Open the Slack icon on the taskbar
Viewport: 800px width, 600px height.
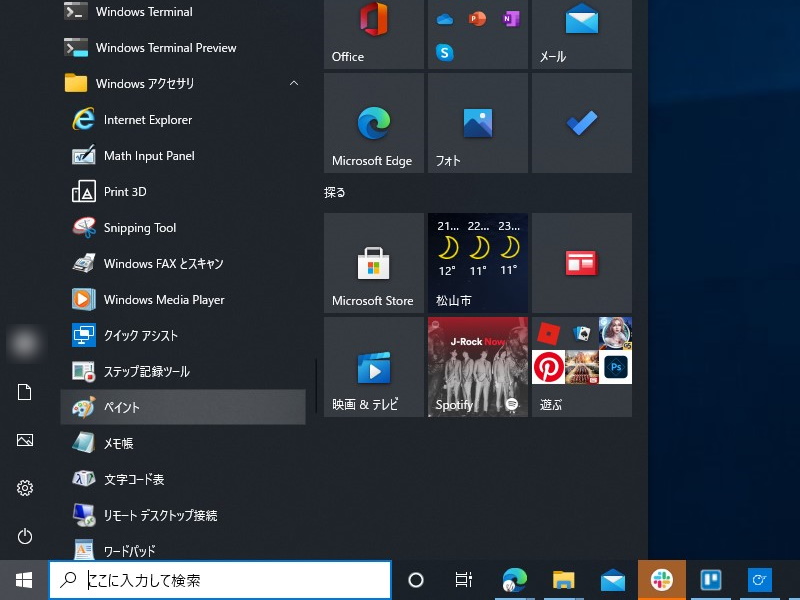(x=661, y=579)
